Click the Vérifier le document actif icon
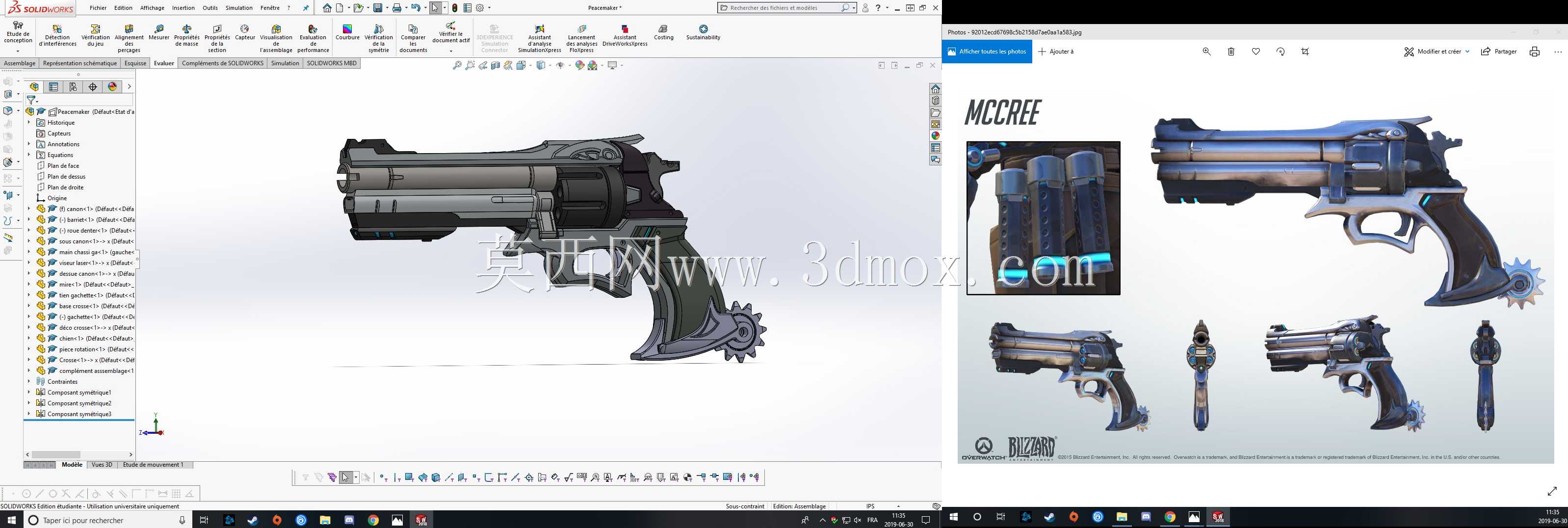Image resolution: width=1568 pixels, height=528 pixels. click(450, 26)
